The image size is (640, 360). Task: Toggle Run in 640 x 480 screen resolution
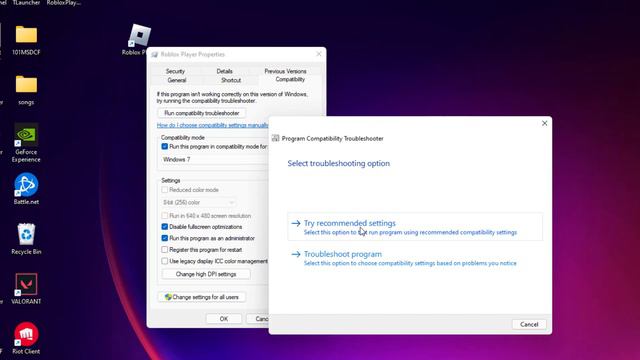tap(164, 216)
